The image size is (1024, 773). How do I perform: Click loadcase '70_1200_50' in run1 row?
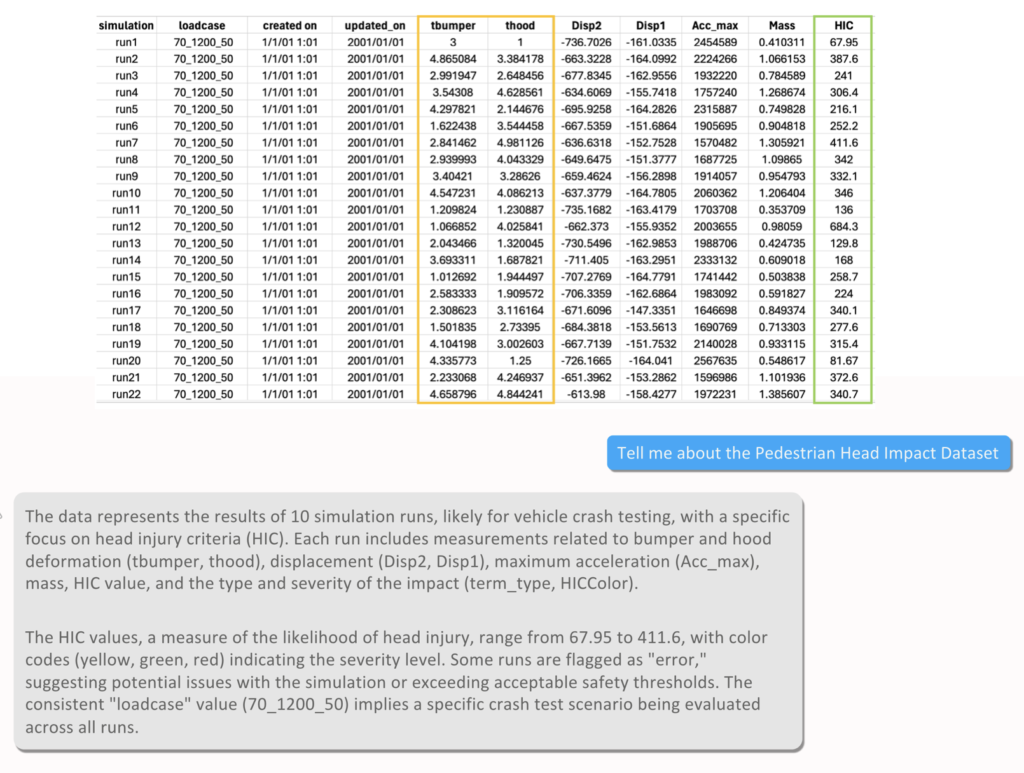tap(203, 42)
